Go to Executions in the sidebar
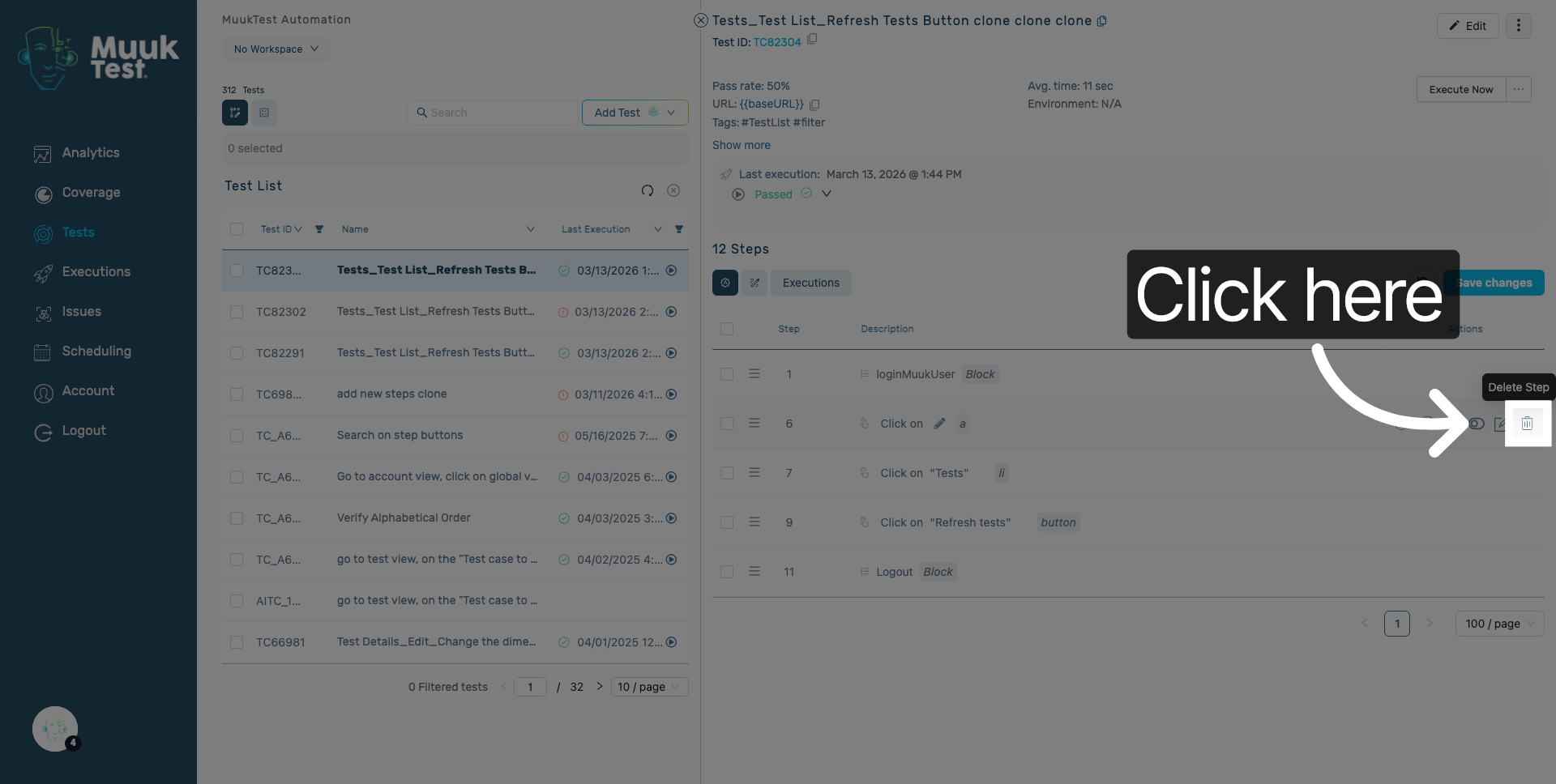This screenshot has height=784, width=1556. click(x=96, y=272)
